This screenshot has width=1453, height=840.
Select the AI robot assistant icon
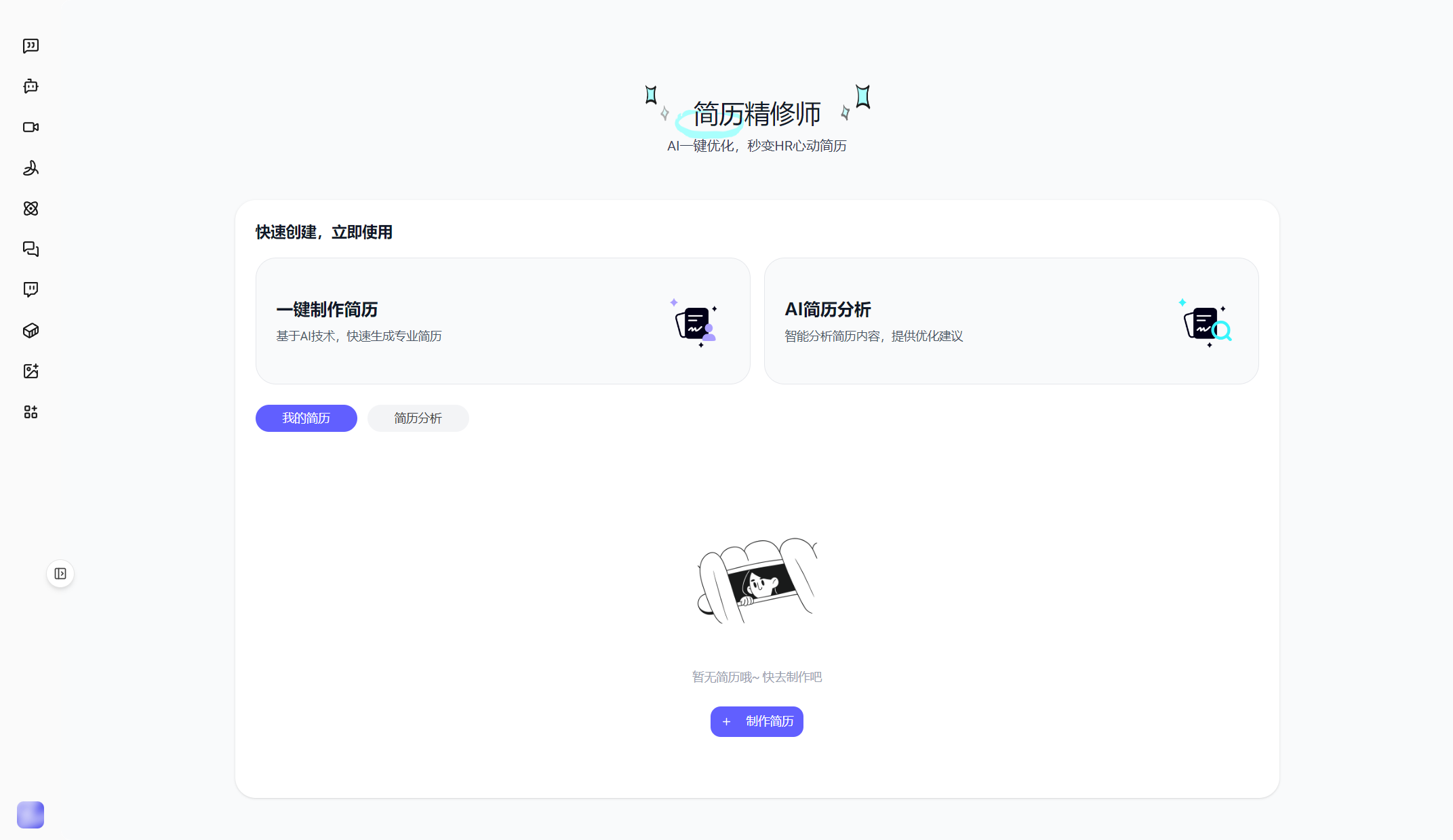30,86
